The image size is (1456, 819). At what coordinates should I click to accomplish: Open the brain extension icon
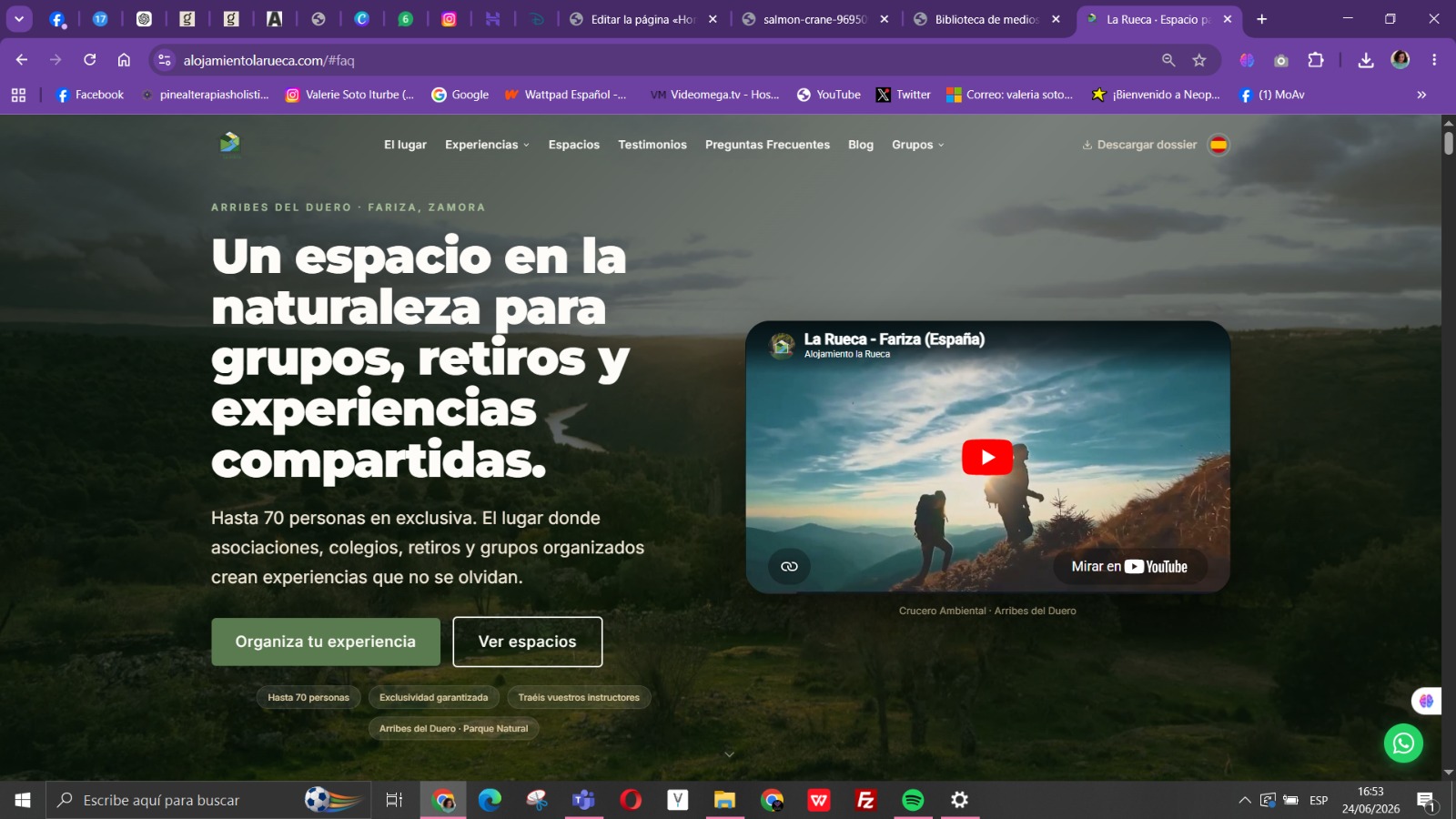(x=1247, y=60)
